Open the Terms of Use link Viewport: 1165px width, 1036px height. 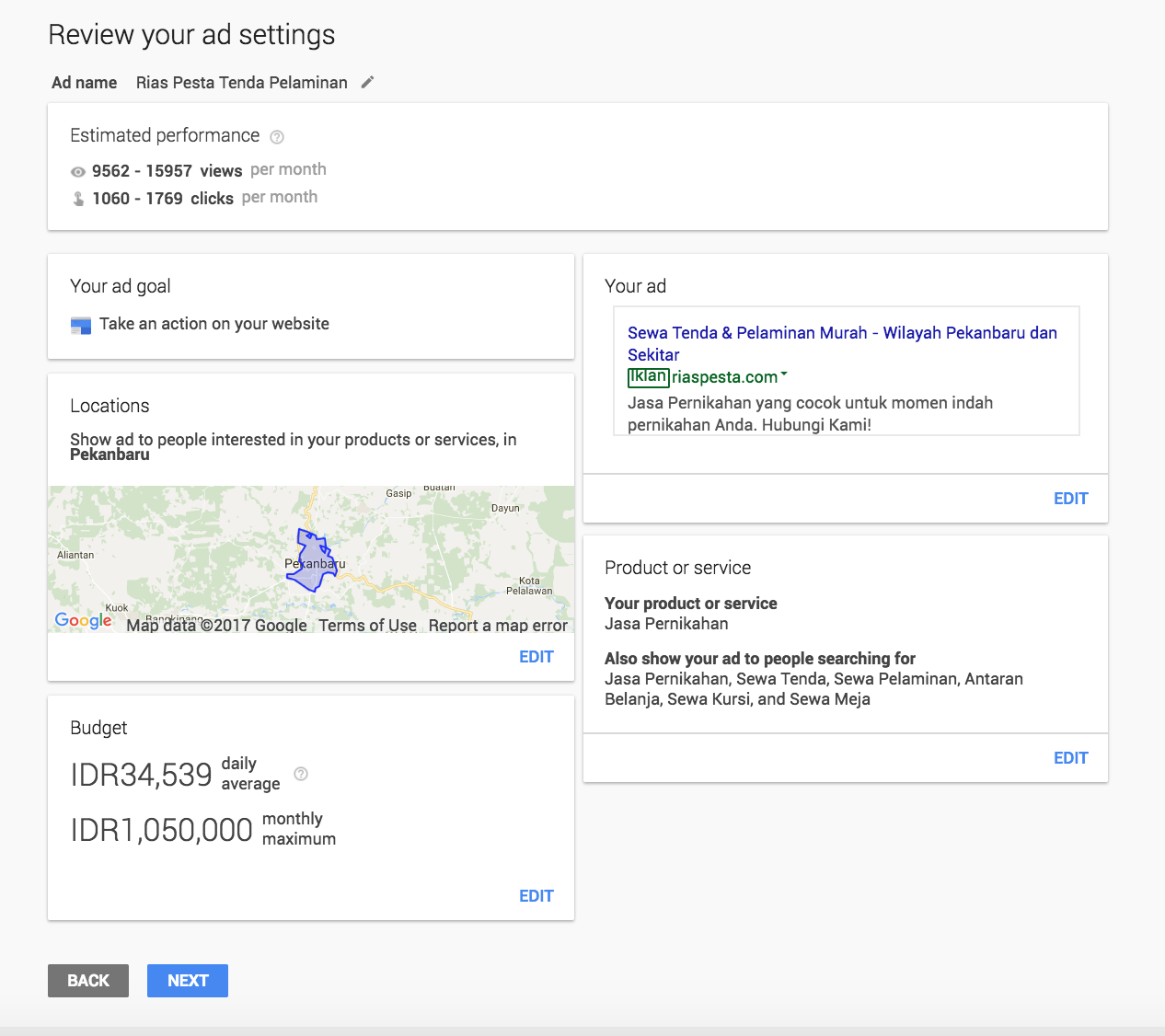tap(367, 625)
